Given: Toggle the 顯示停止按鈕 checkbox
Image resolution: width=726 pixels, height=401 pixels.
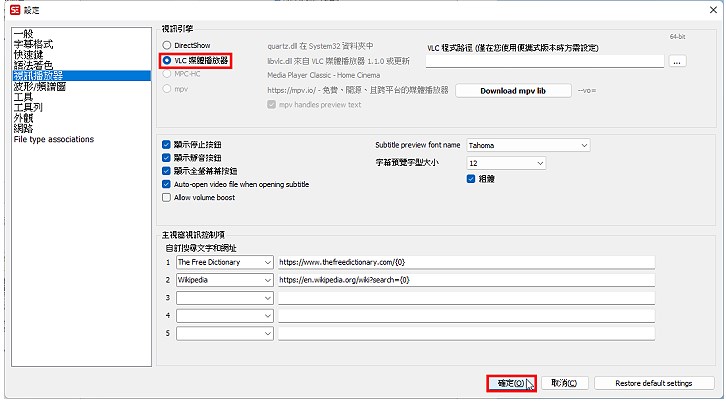Looking at the screenshot, I should pos(167,144).
